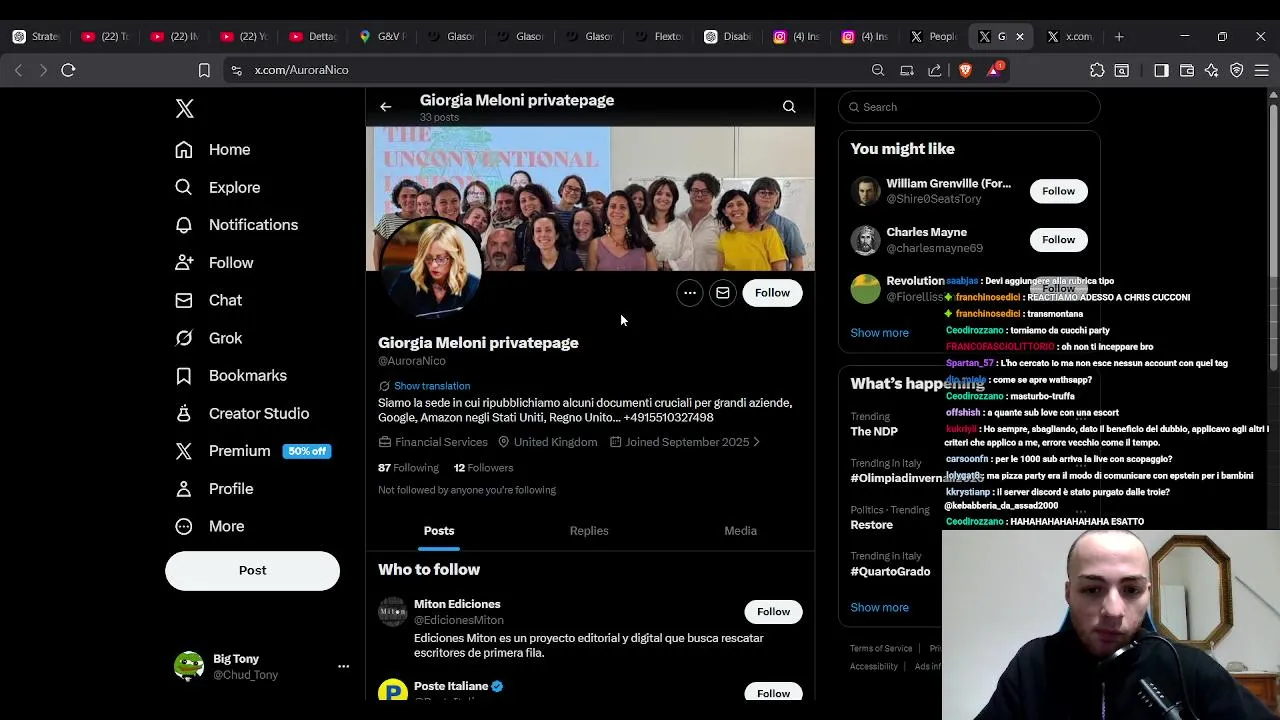Open Big Tony account menu dots

click(343, 666)
